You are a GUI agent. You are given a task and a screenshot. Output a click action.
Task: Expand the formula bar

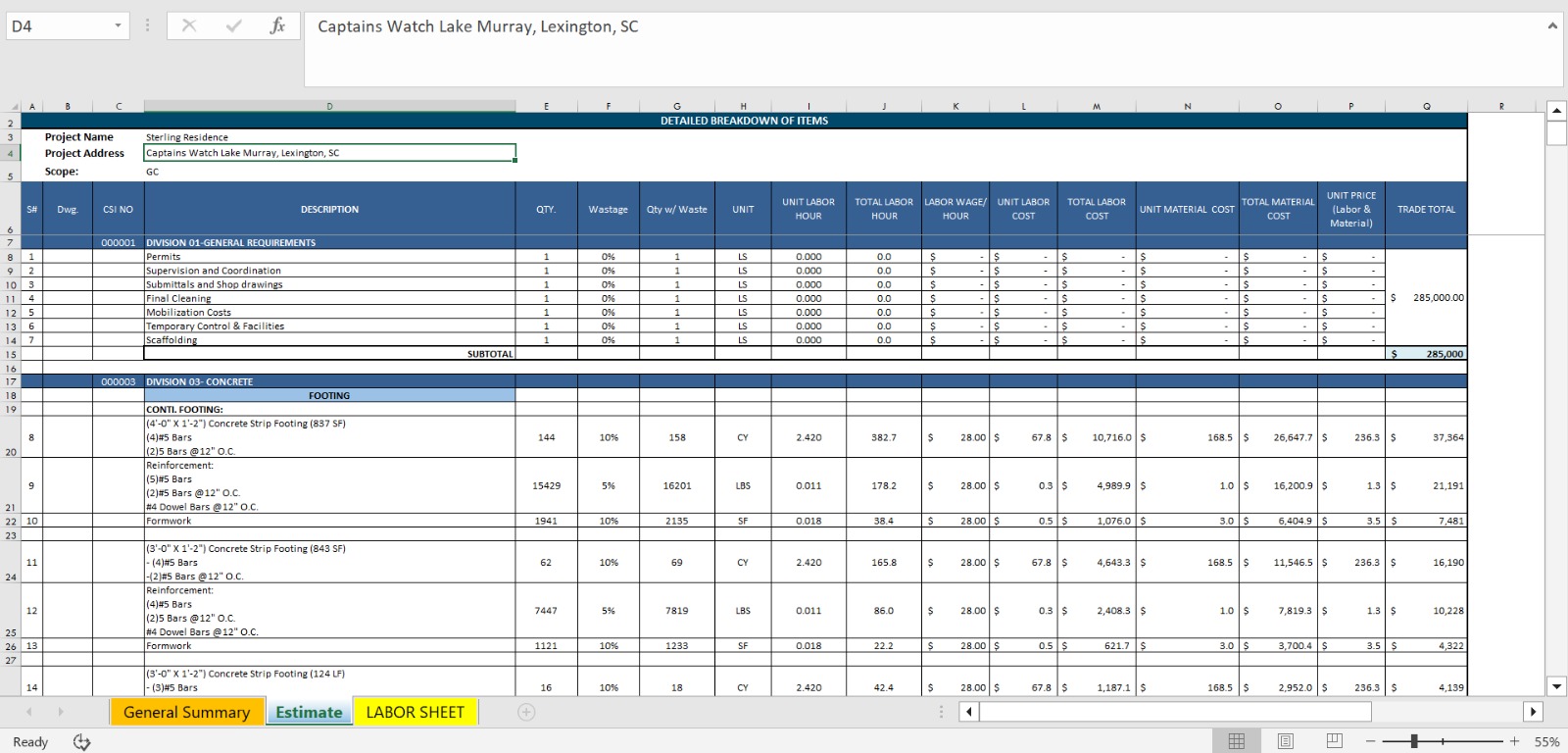click(1552, 25)
